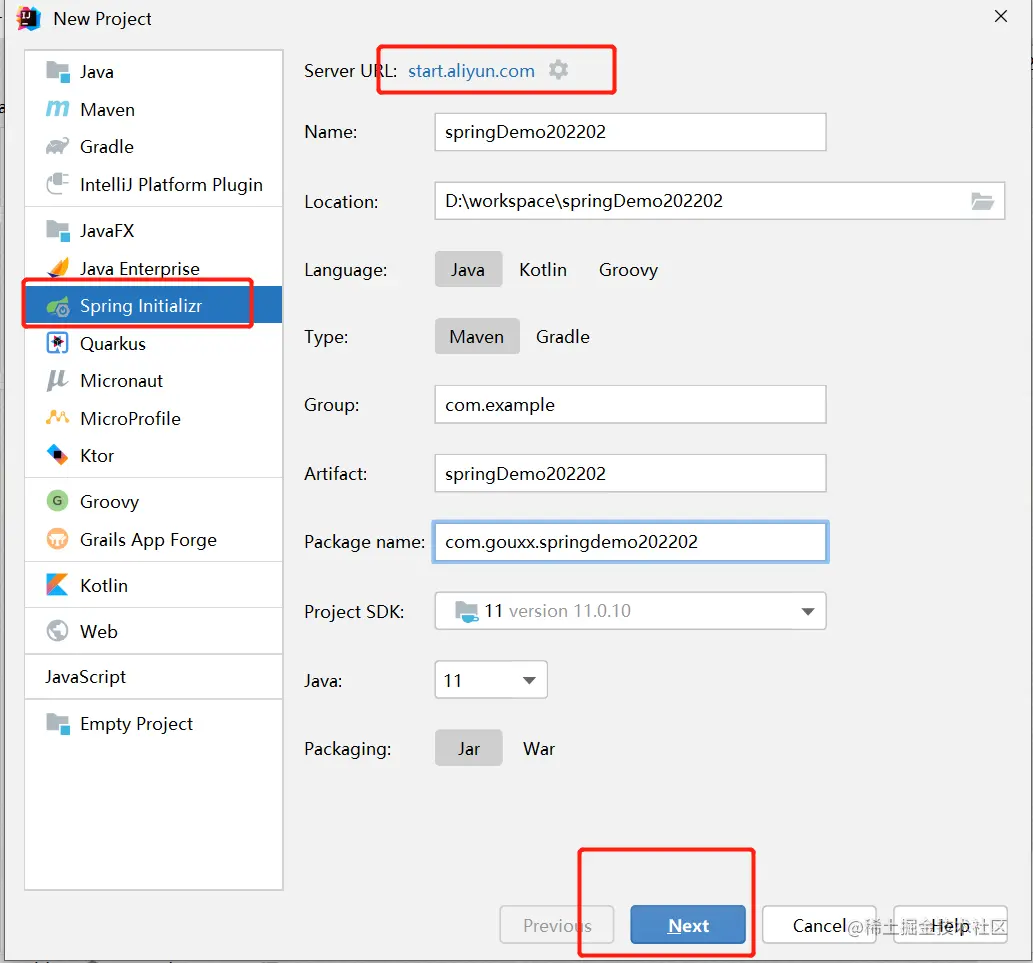The image size is (1033, 963).
Task: Choose Gradle build type
Action: click(x=563, y=337)
